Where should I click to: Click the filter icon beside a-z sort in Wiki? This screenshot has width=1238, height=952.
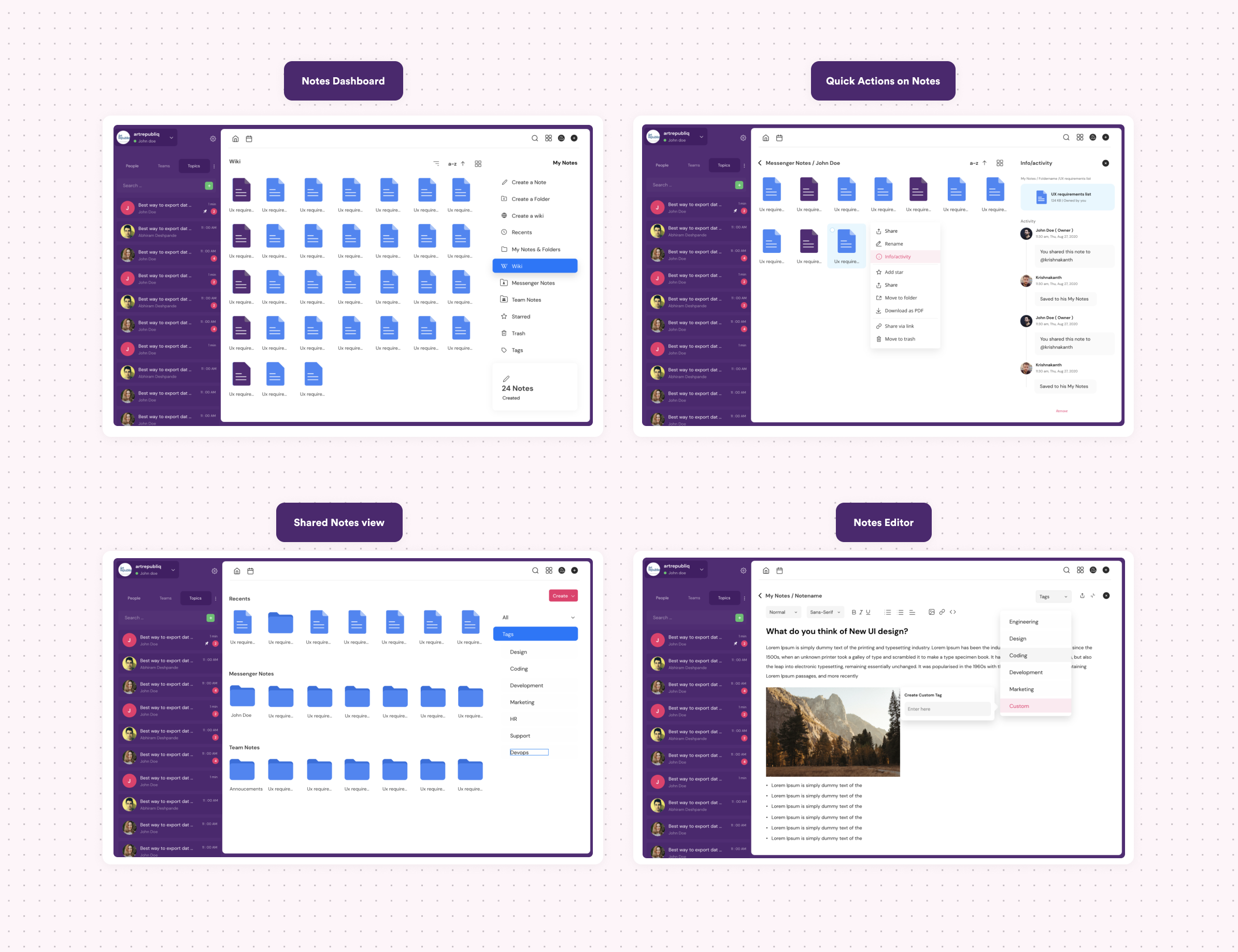pyautogui.click(x=436, y=164)
